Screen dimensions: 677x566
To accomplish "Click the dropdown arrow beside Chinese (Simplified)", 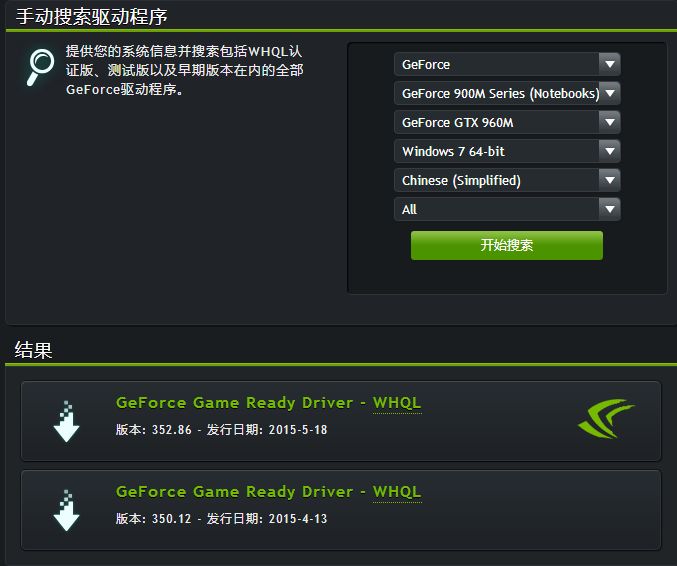I will coord(610,180).
